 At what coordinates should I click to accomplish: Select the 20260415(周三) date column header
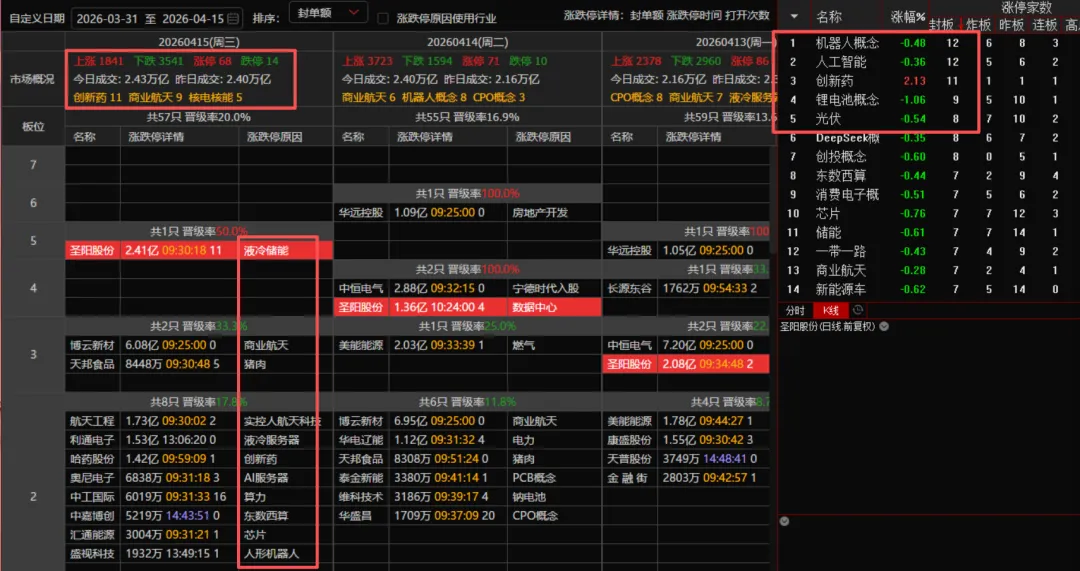tap(199, 42)
